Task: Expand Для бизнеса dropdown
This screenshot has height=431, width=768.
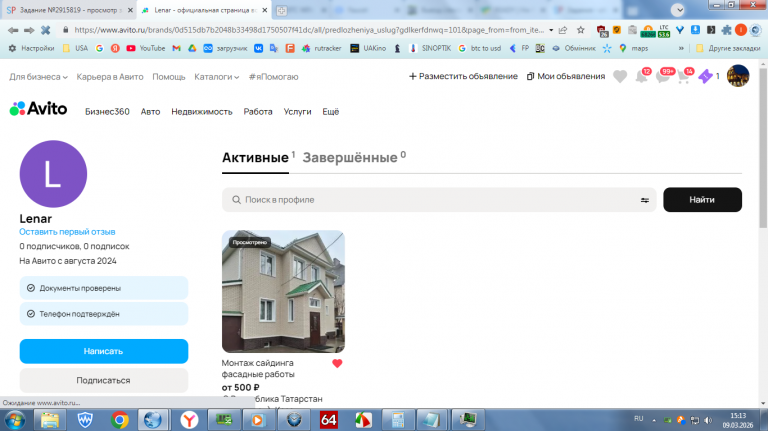Action: pyautogui.click(x=38, y=77)
